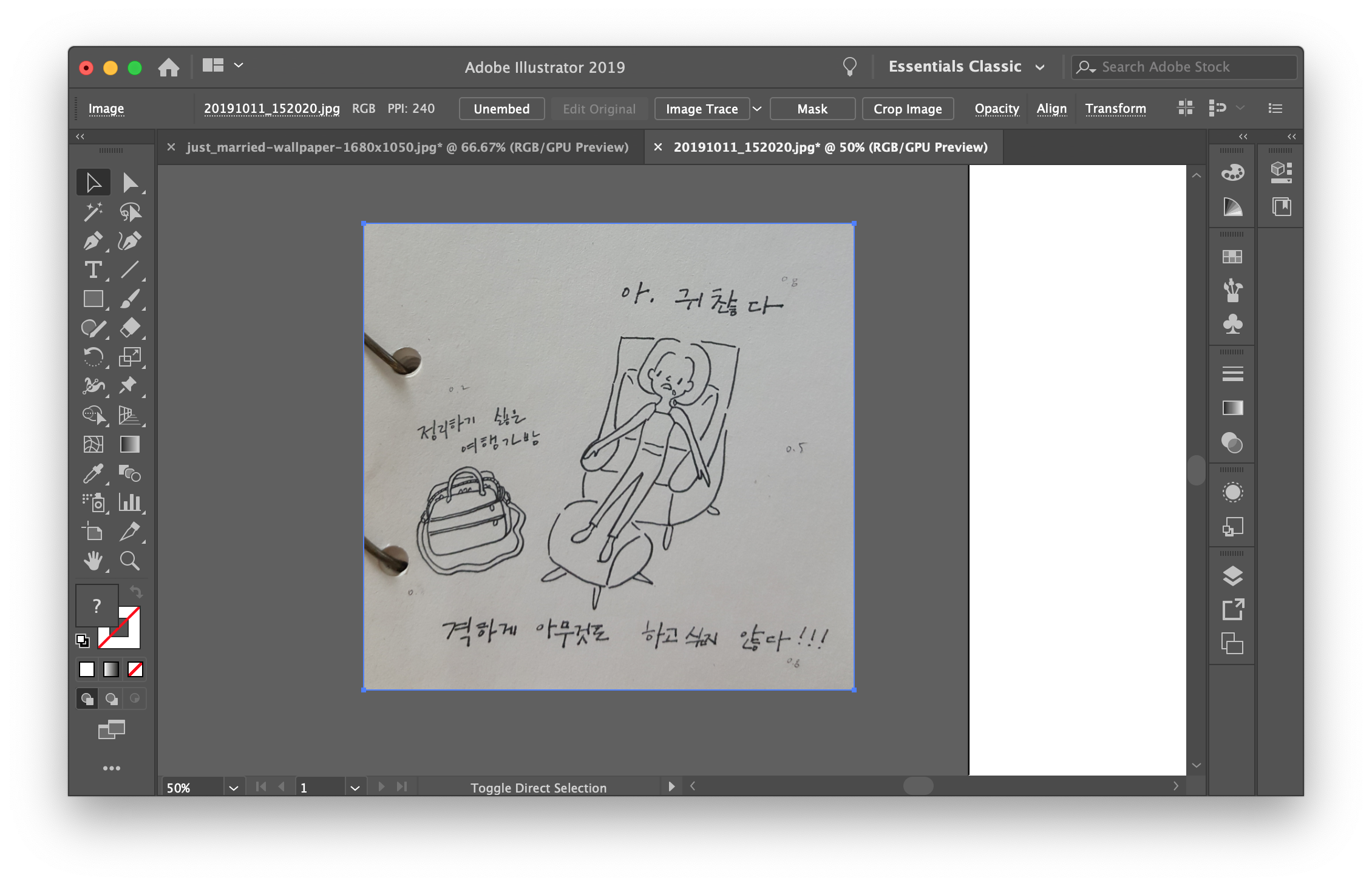Screen dimensions: 1372x886
Task: Click the Crop Image button
Action: pyautogui.click(x=907, y=109)
